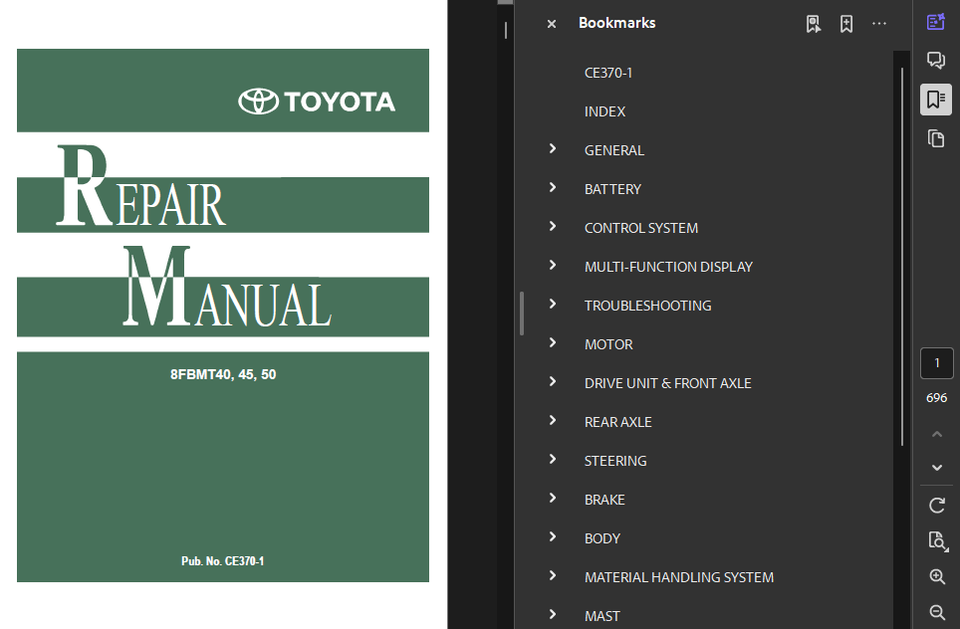The height and width of the screenshot is (629, 960).
Task: Close the Bookmarks panel with the X
Action: [x=550, y=23]
